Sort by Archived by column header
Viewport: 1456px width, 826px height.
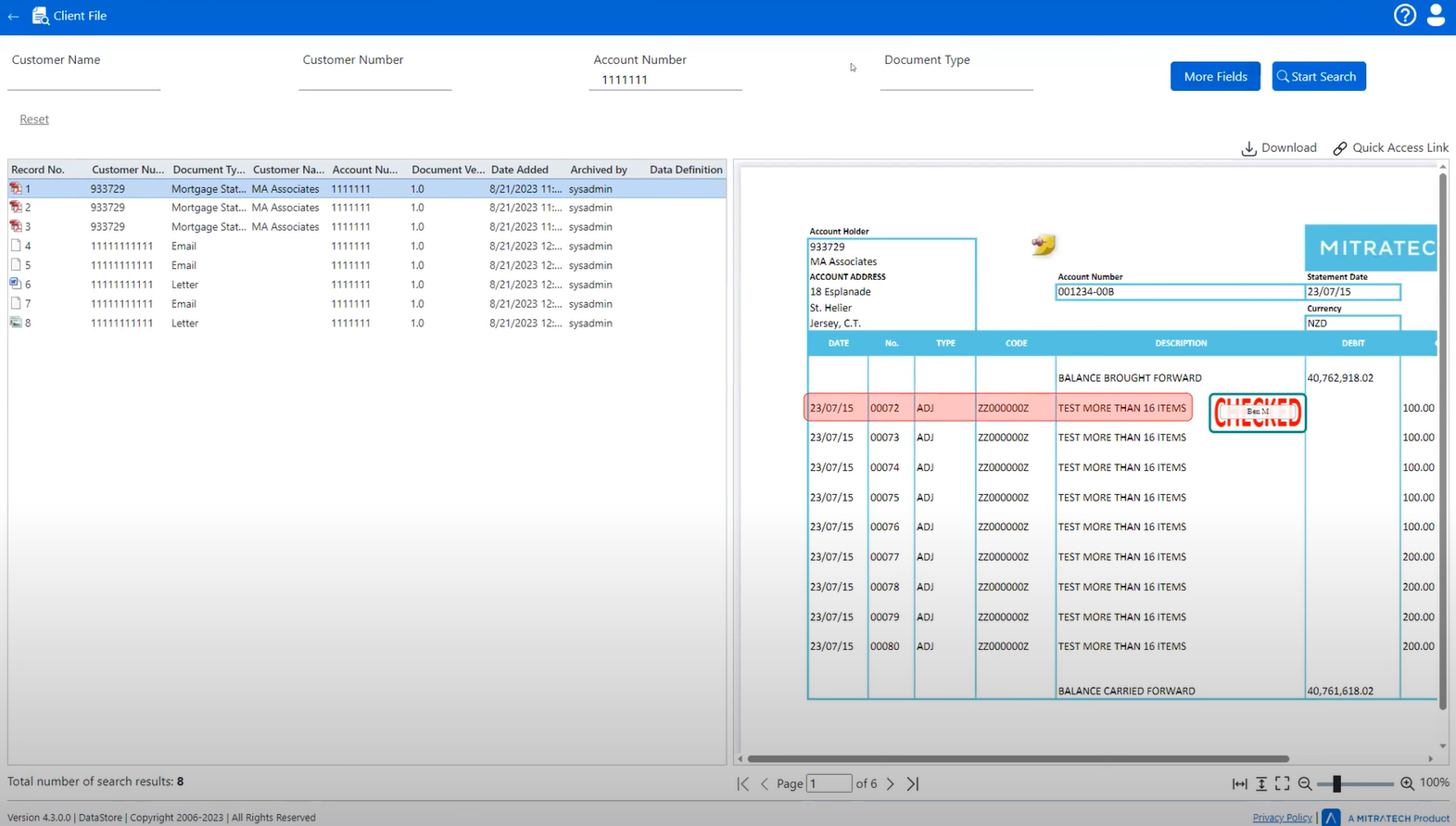tap(599, 170)
